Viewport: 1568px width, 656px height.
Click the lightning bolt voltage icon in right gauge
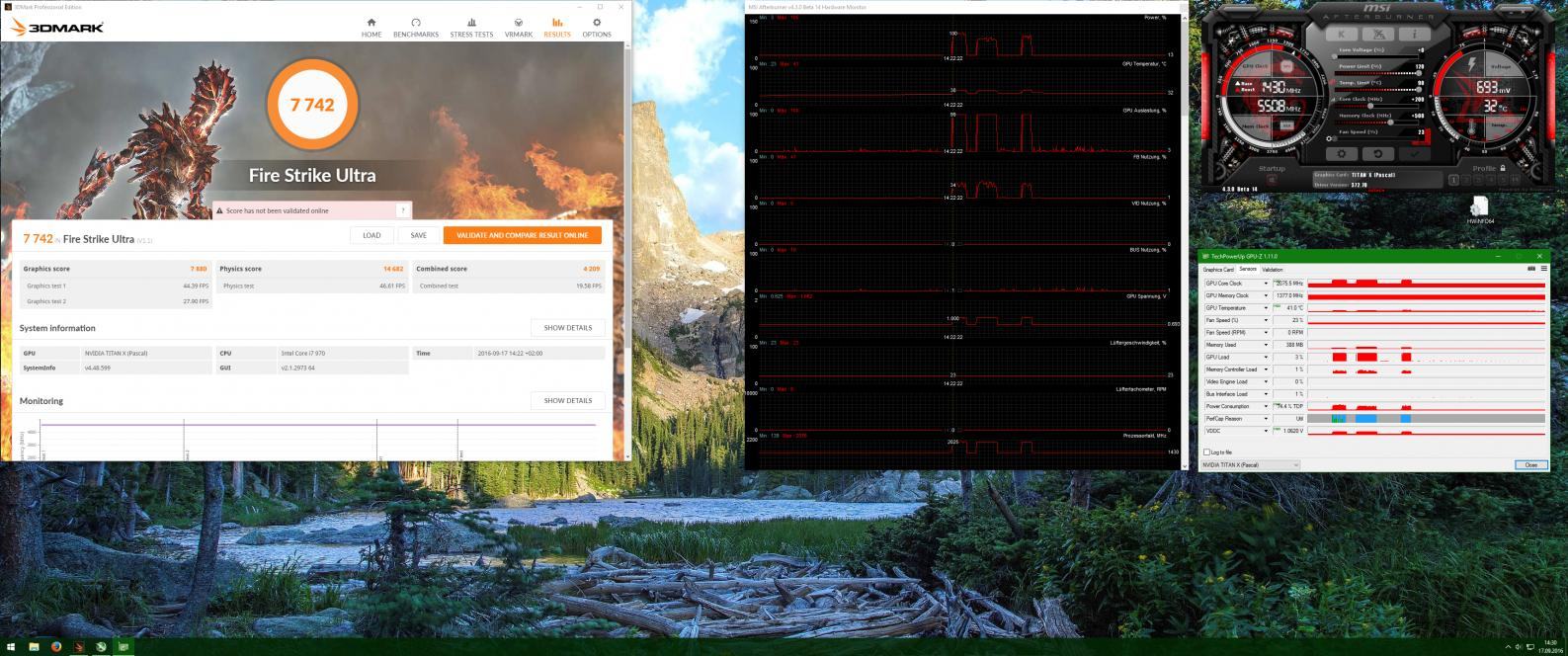(1471, 64)
